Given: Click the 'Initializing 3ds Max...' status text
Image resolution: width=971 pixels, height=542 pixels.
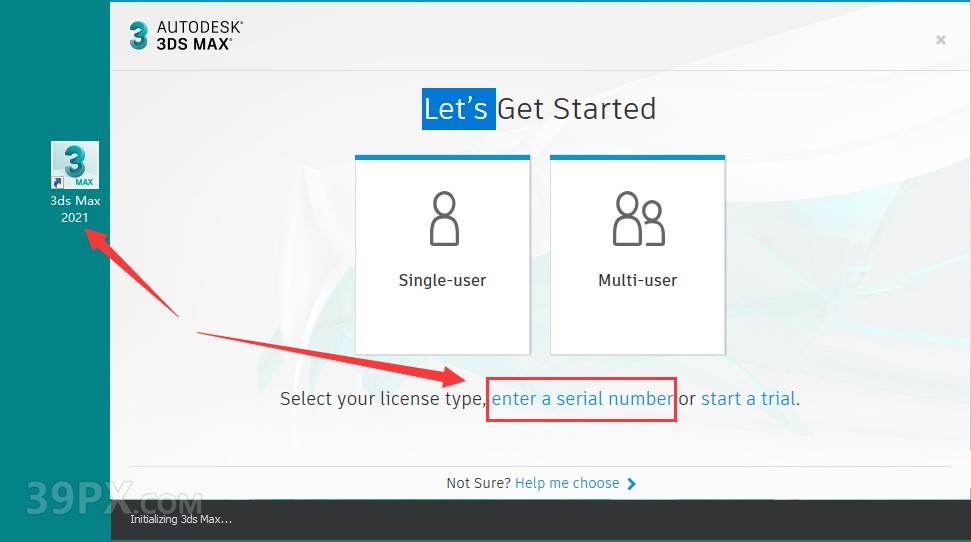Looking at the screenshot, I should pyautogui.click(x=181, y=520).
